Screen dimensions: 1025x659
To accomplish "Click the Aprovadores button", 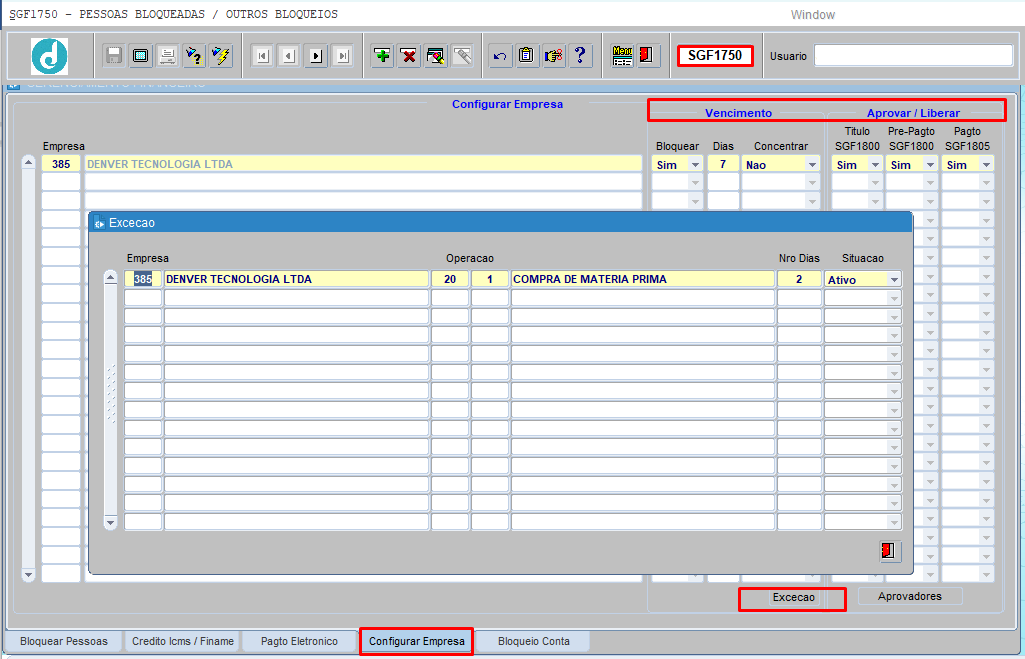I will point(910,596).
